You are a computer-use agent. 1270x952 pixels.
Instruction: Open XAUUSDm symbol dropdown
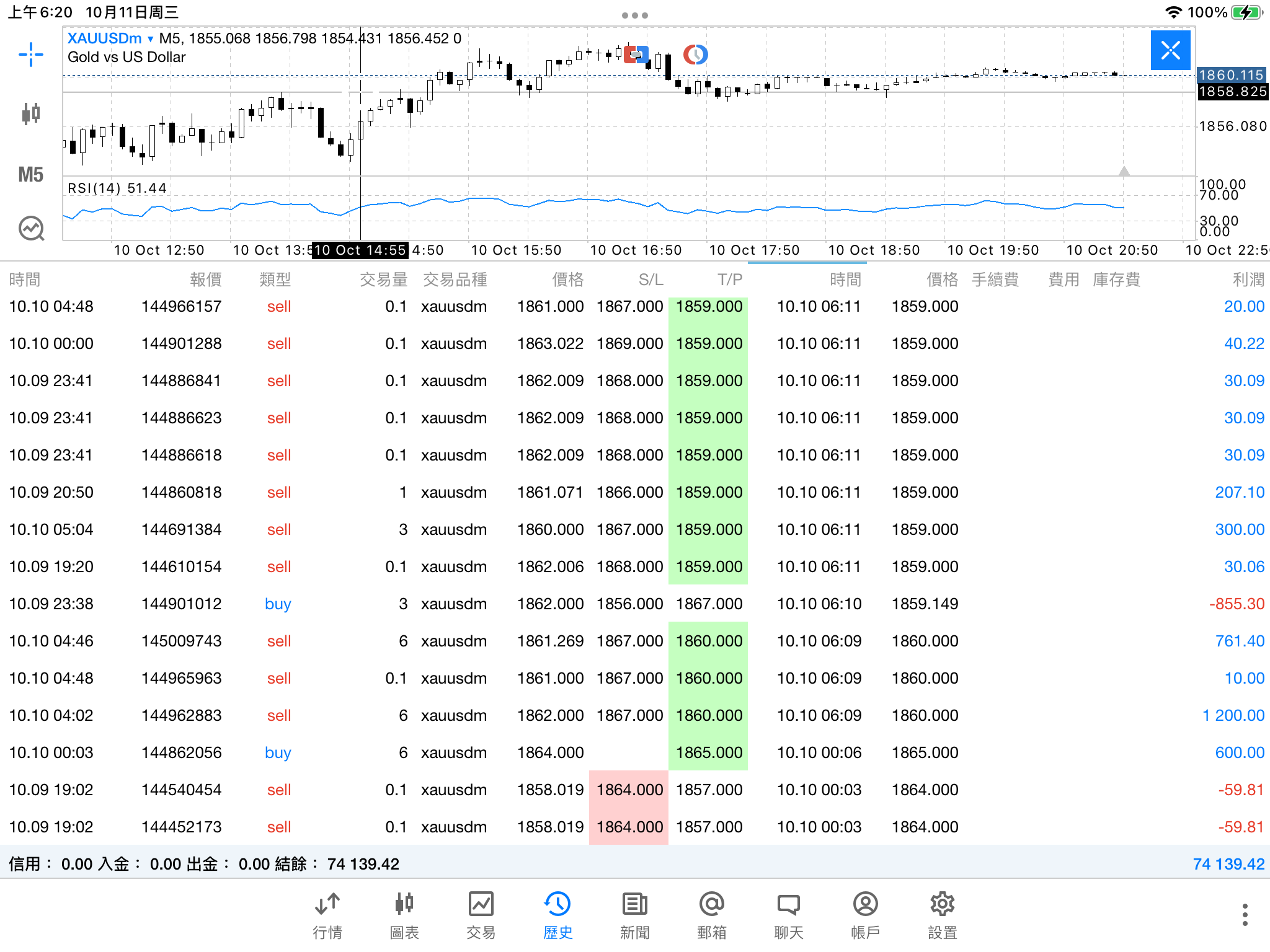tap(110, 38)
